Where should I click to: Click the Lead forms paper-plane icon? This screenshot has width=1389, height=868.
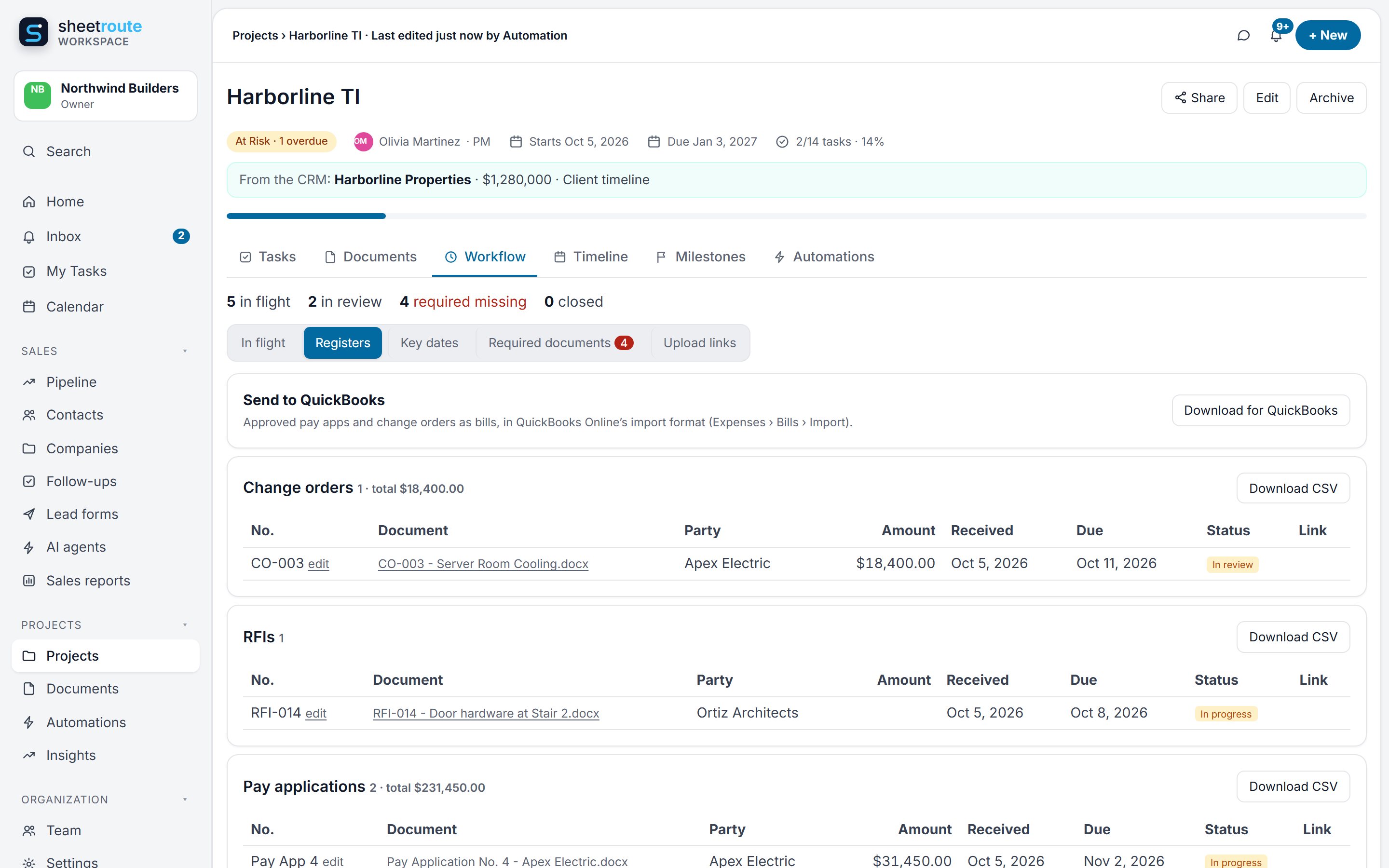pos(29,515)
